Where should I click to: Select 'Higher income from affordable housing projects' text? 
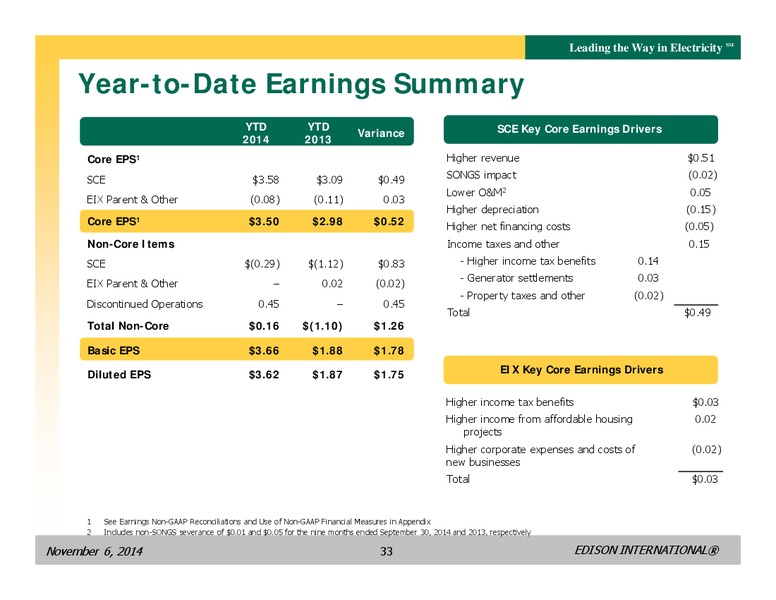(539, 425)
